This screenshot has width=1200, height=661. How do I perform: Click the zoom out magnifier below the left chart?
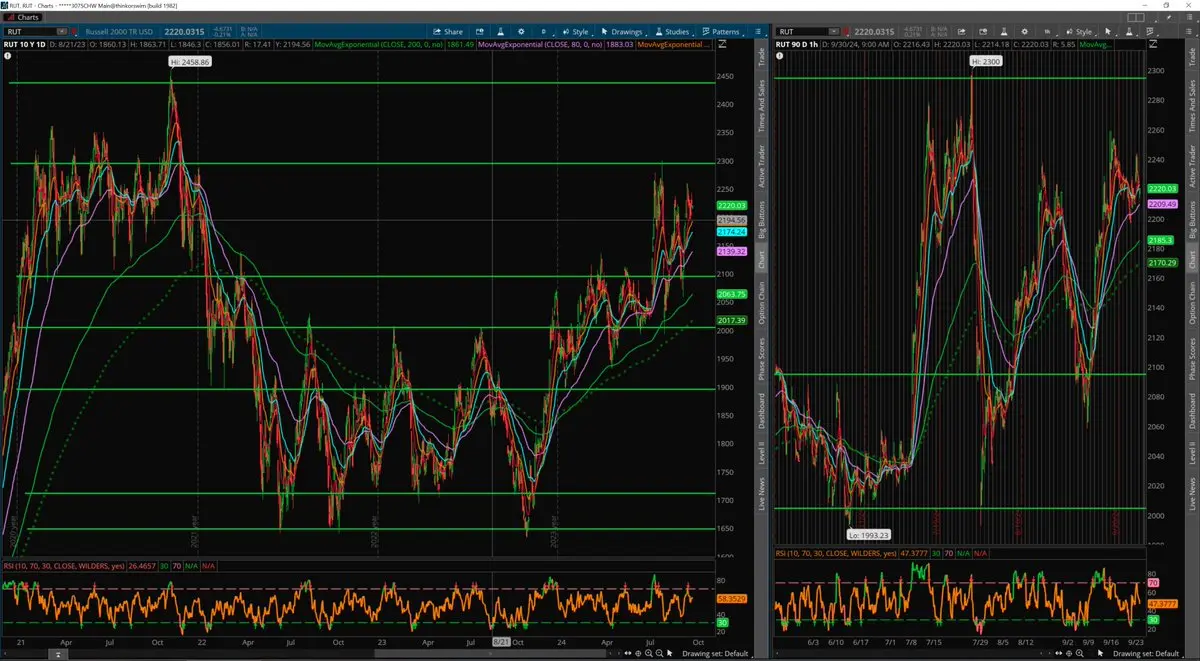coord(659,653)
